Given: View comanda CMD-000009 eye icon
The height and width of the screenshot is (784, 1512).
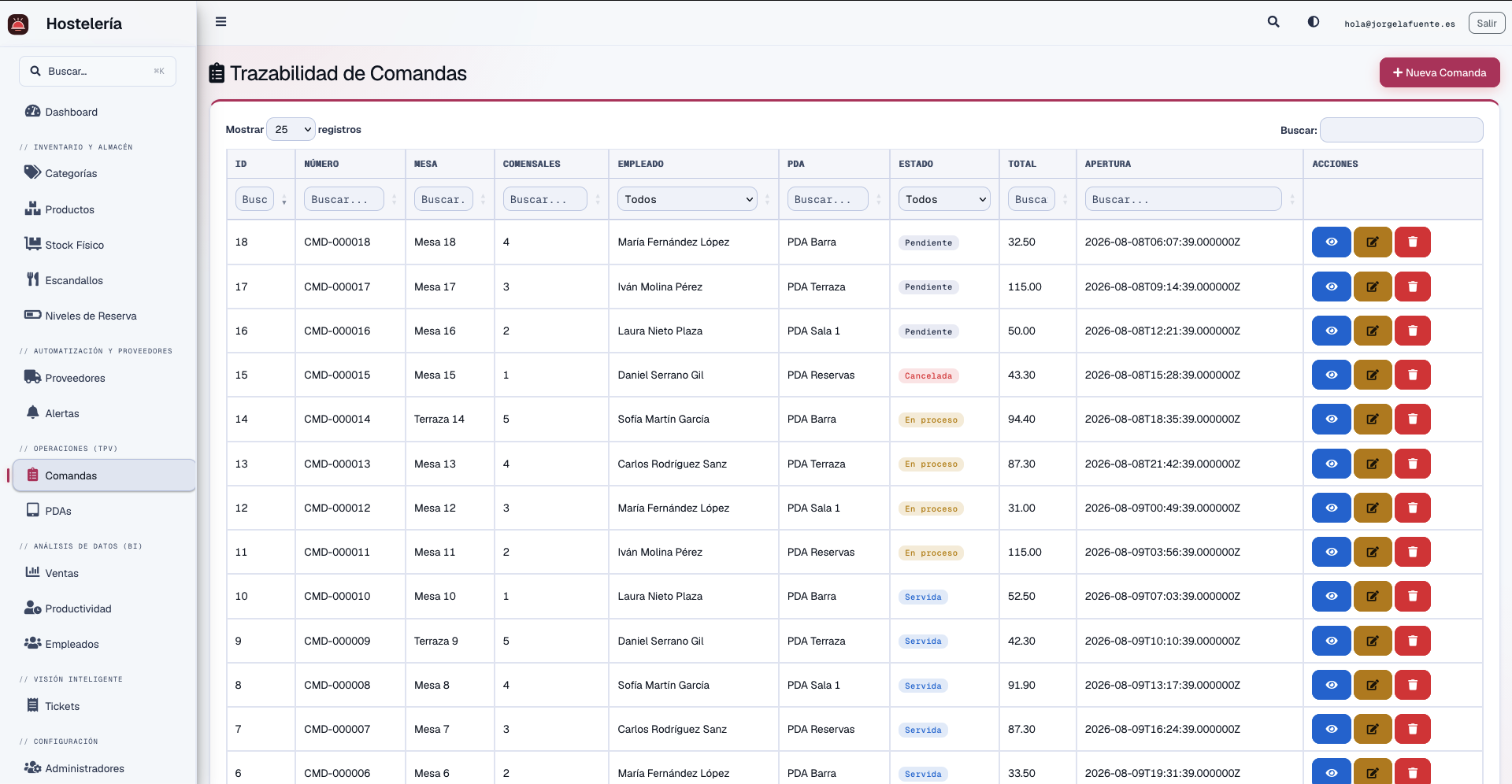Looking at the screenshot, I should [1332, 641].
